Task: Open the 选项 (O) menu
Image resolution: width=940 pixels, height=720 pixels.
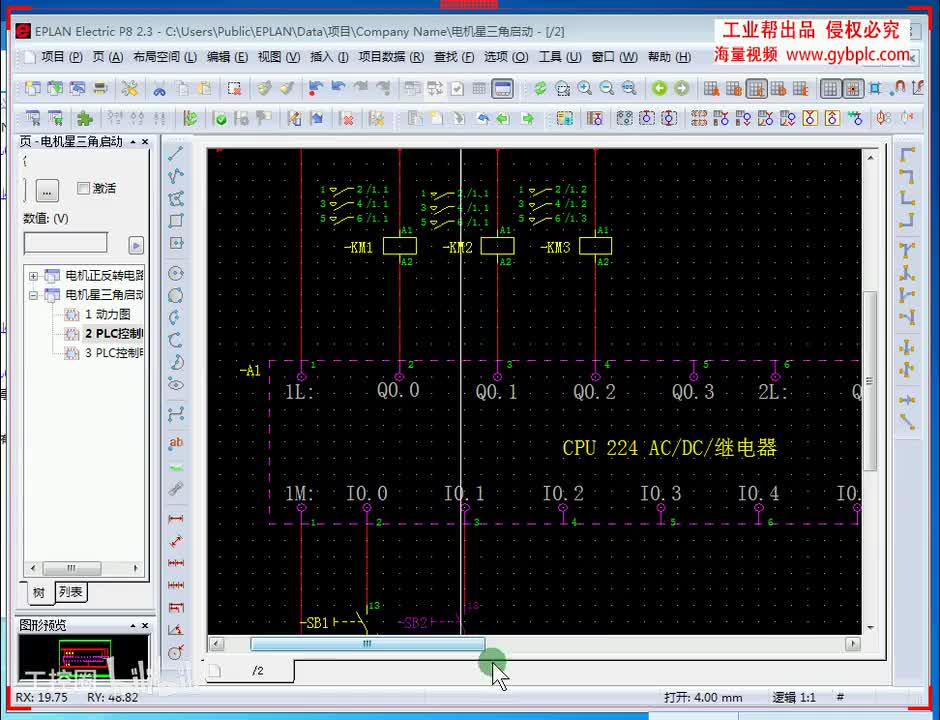Action: pos(506,57)
